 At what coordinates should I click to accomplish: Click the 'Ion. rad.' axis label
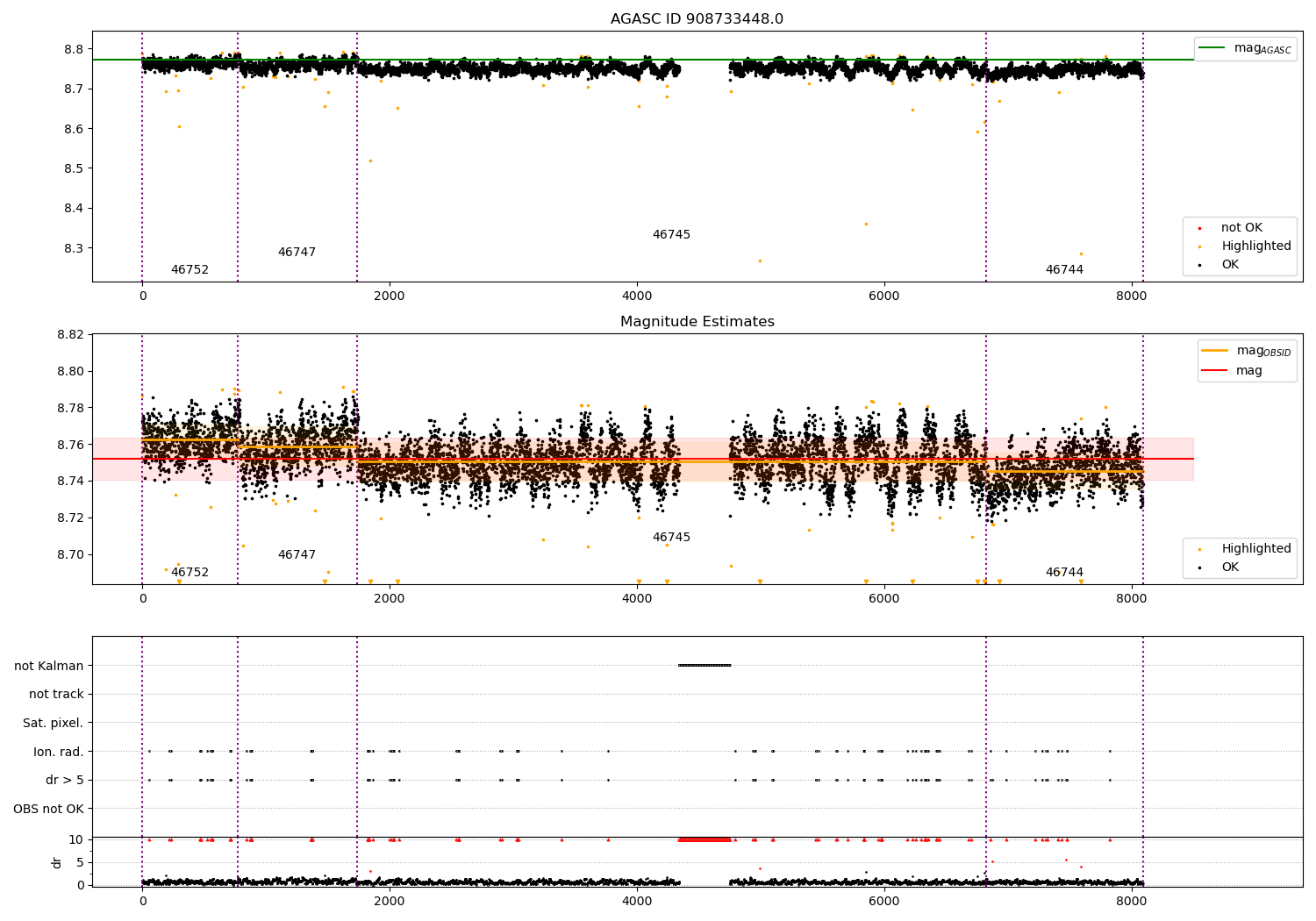[59, 752]
